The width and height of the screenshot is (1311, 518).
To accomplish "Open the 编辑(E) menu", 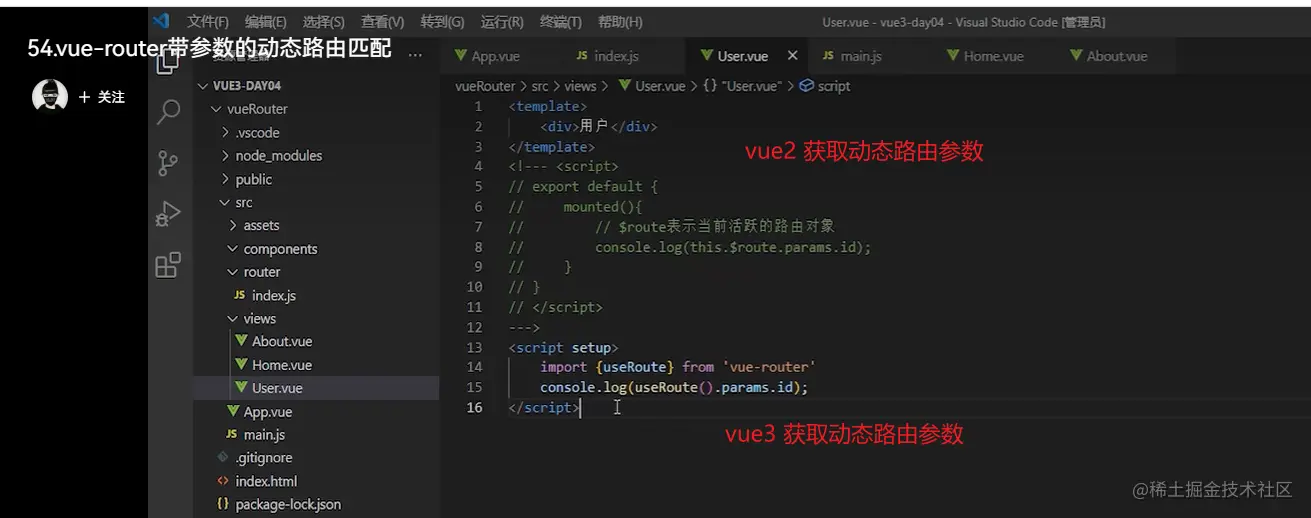I will pyautogui.click(x=266, y=22).
